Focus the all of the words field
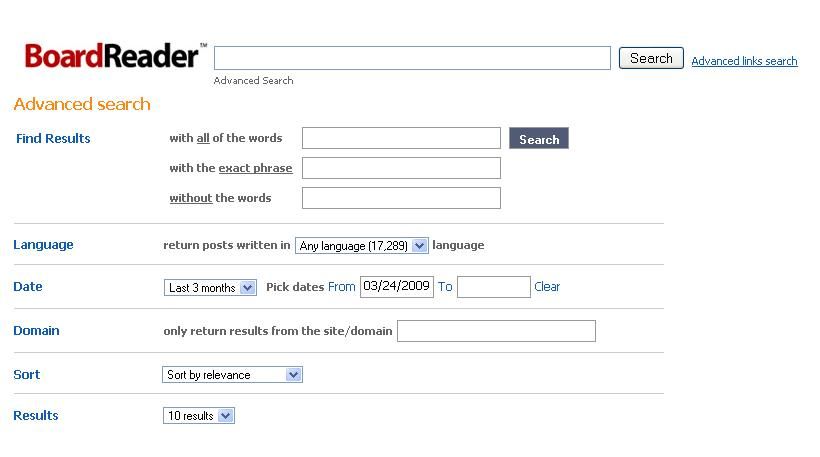Image resolution: width=820 pixels, height=457 pixels. (401, 138)
